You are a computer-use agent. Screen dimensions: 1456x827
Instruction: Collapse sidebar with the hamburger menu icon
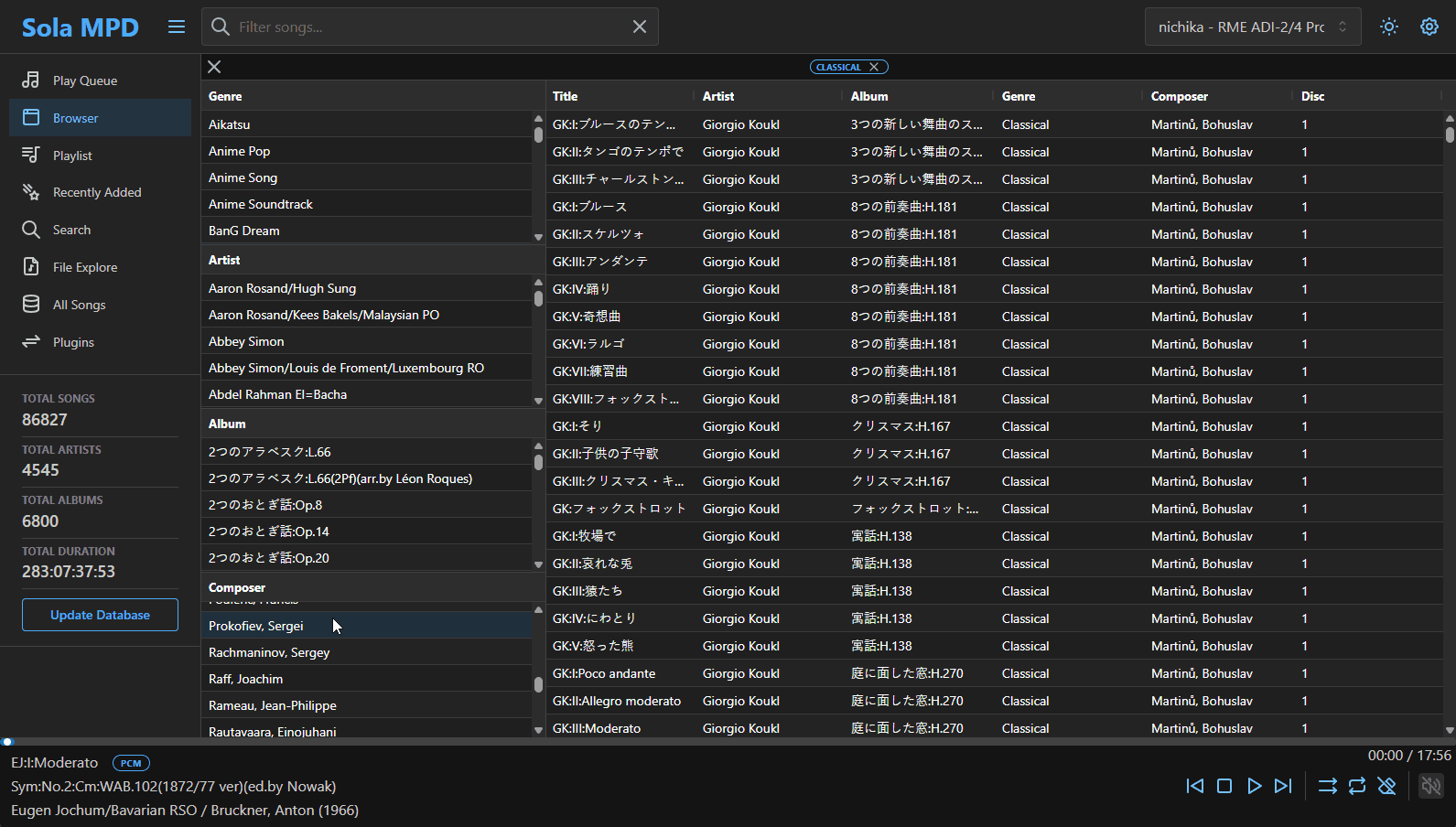point(177,27)
